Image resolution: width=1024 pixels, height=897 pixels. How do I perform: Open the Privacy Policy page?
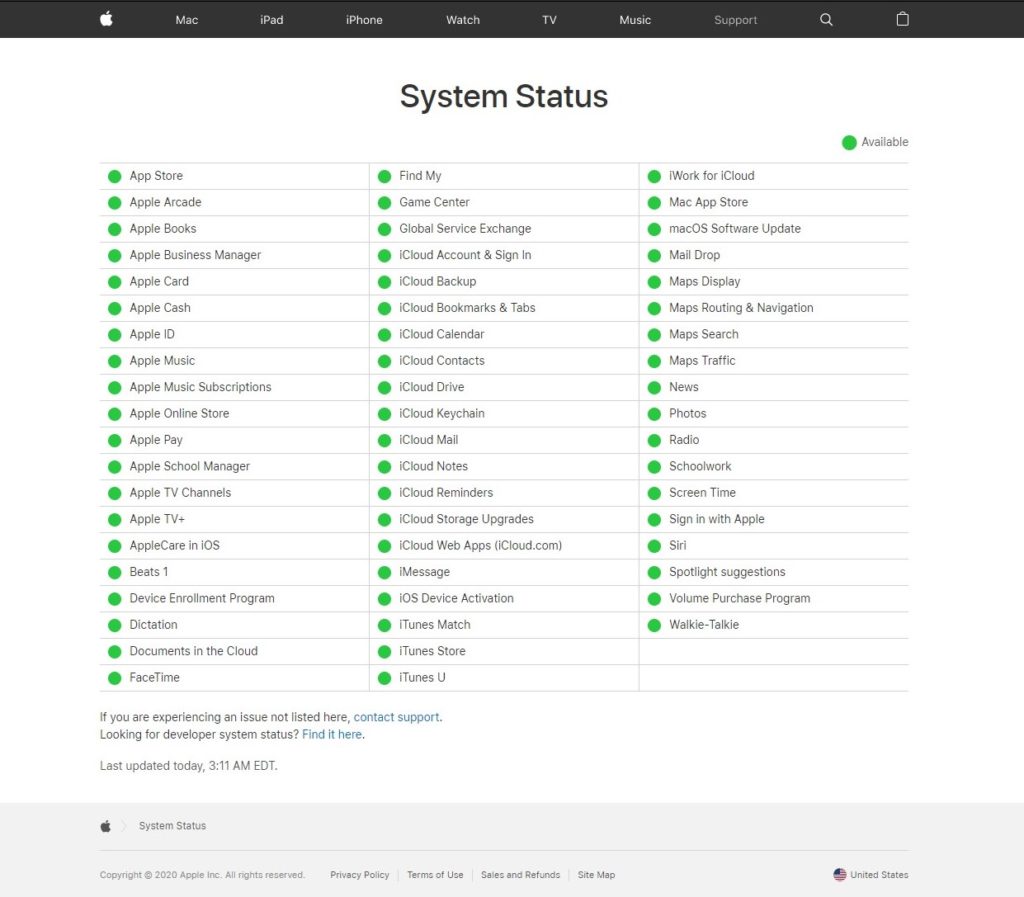tap(359, 874)
